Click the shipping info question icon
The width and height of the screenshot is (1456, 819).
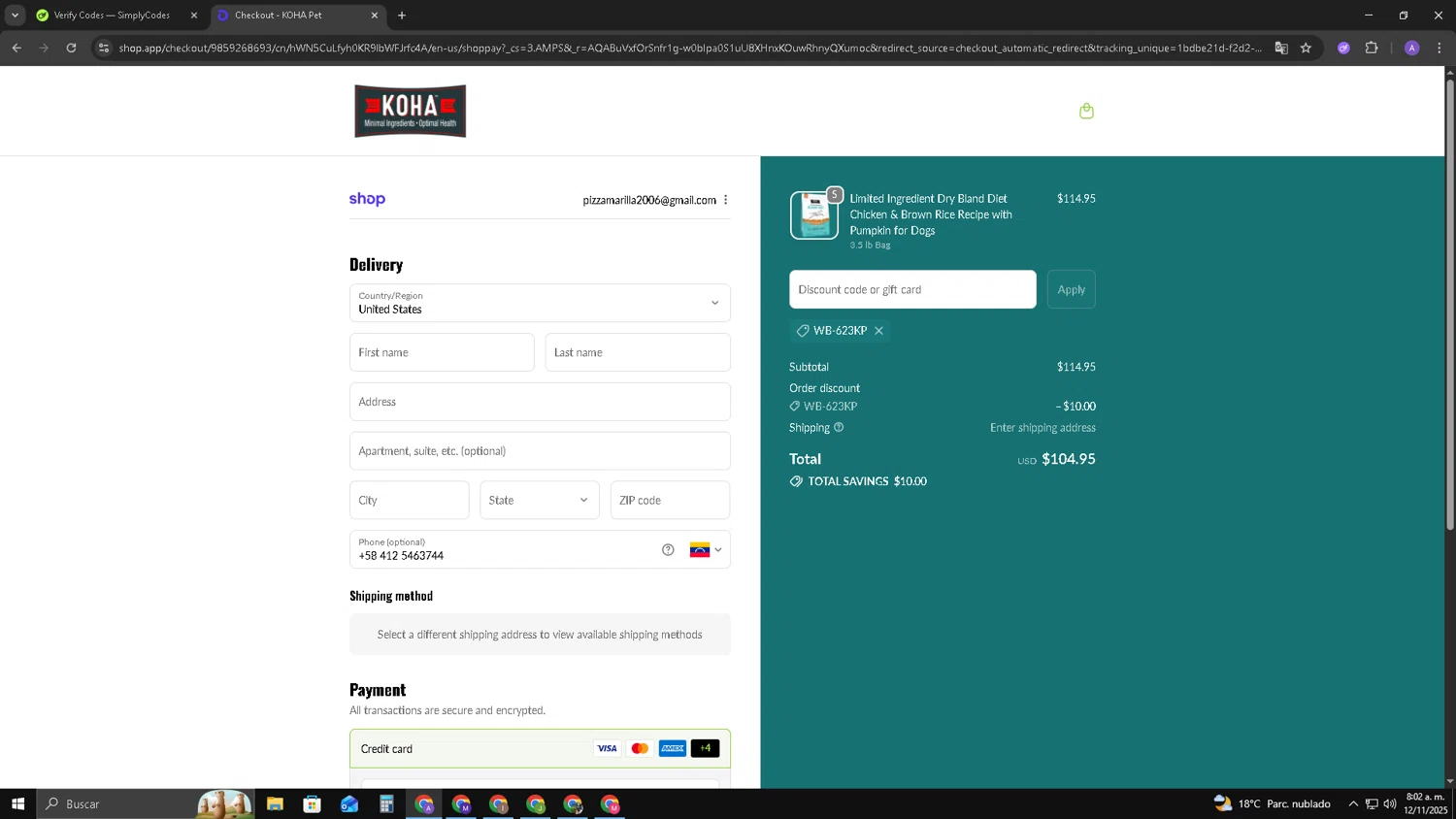point(839,427)
